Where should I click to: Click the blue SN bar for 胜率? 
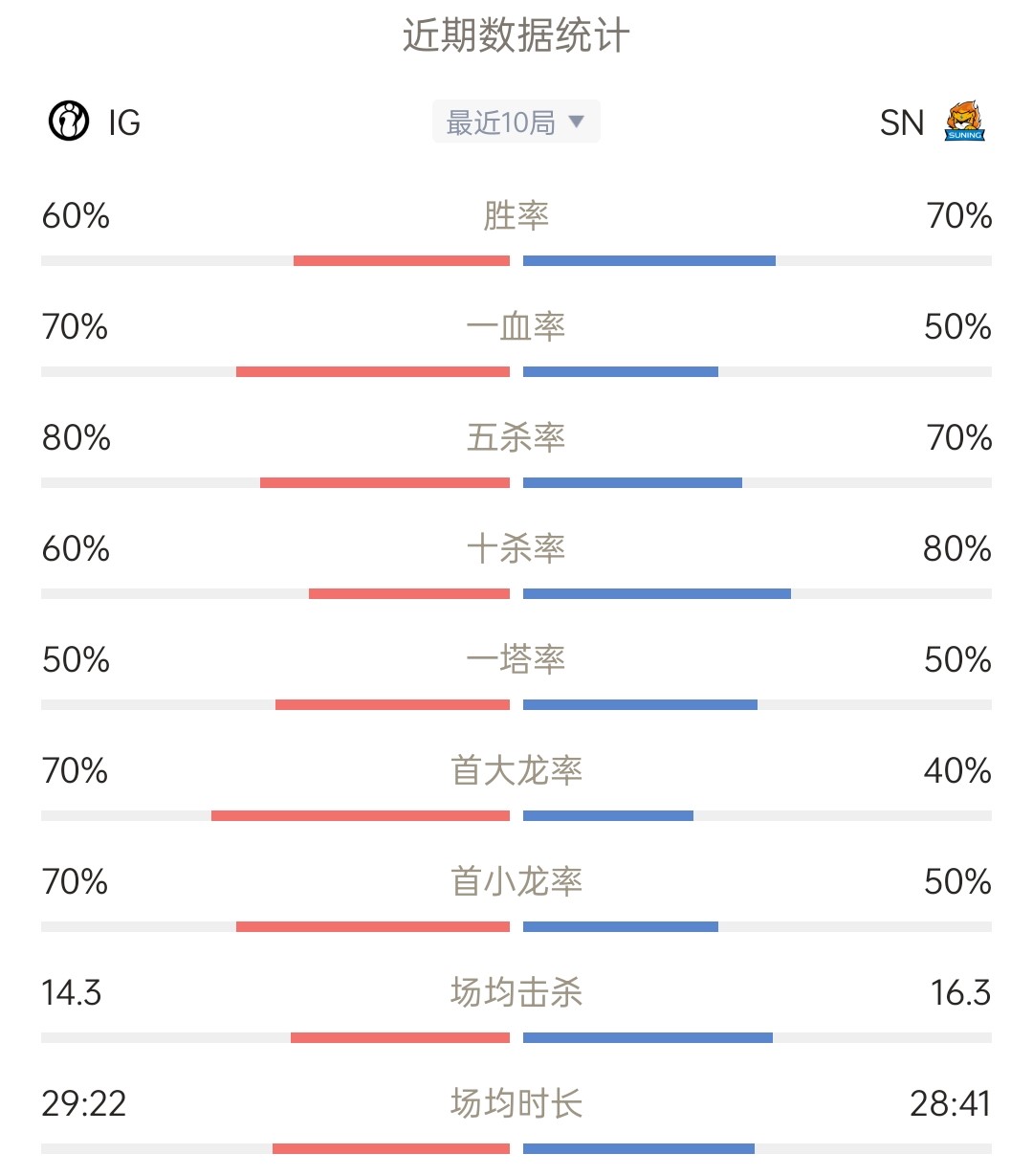649,261
